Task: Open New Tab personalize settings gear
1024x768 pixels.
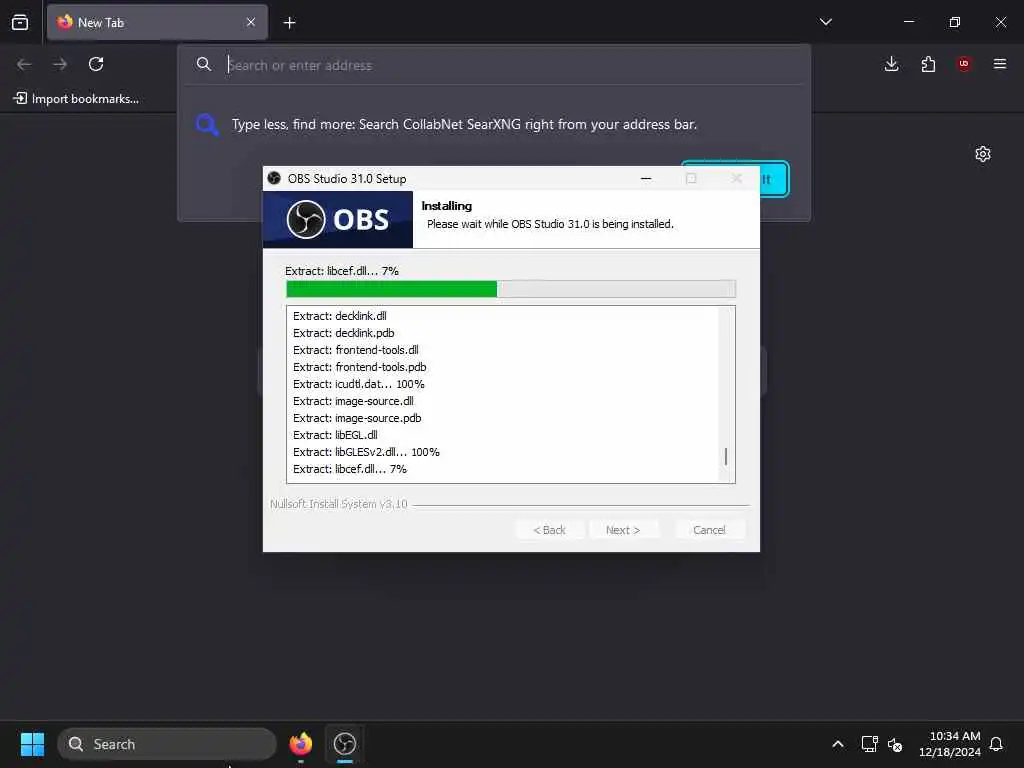Action: tap(983, 154)
